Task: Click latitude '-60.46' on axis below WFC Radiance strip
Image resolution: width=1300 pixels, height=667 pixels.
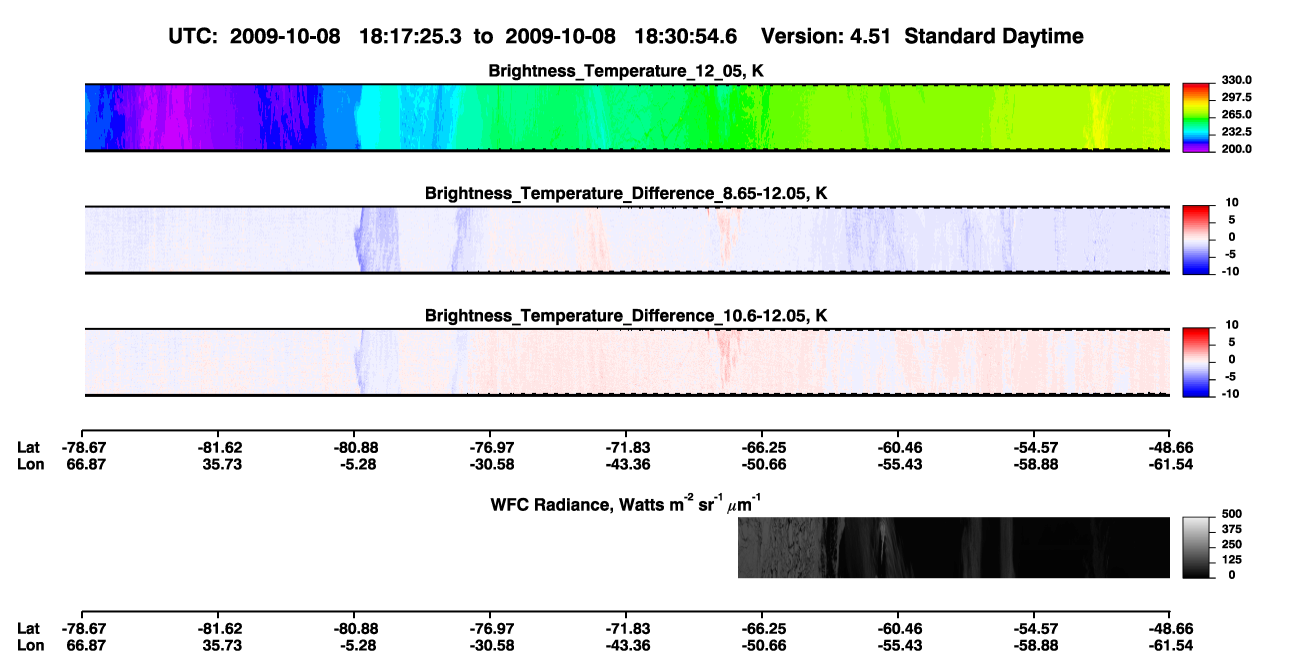Action: click(900, 629)
